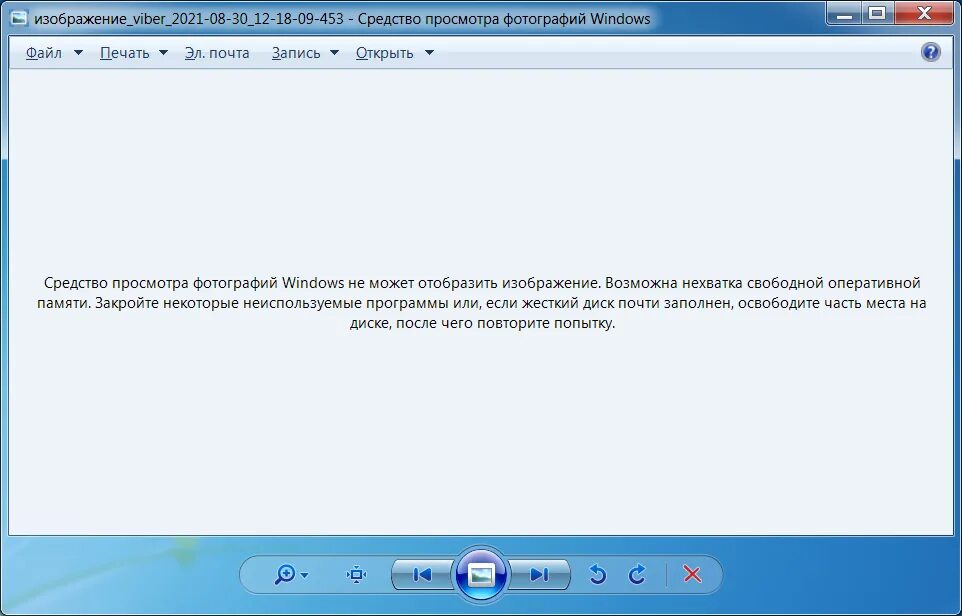
Task: Open the Печать menu
Action: [125, 53]
